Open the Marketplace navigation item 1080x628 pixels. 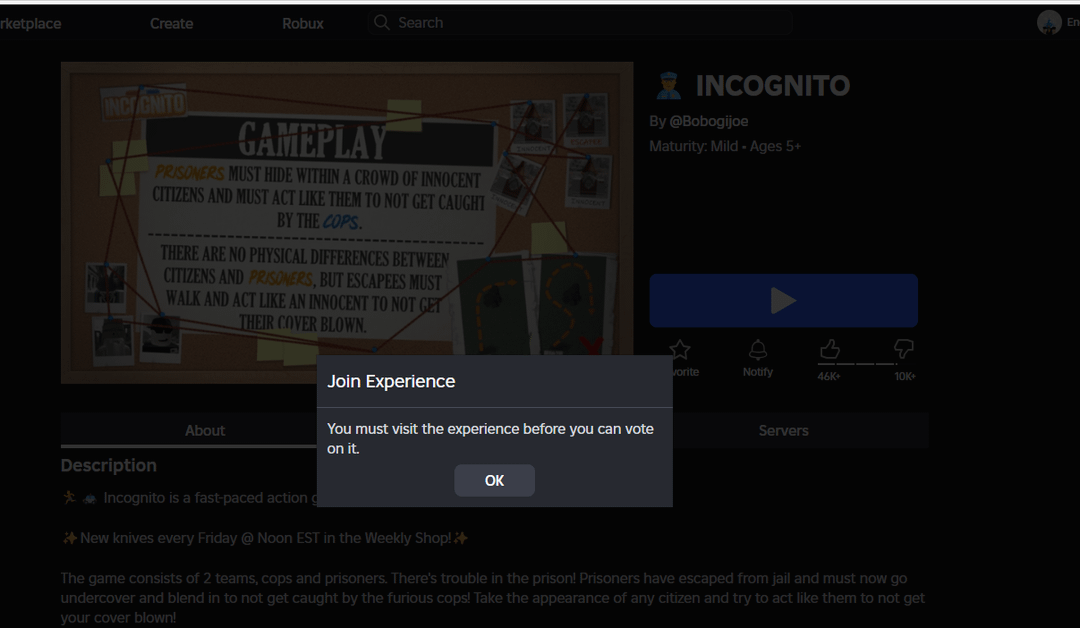[x=28, y=23]
